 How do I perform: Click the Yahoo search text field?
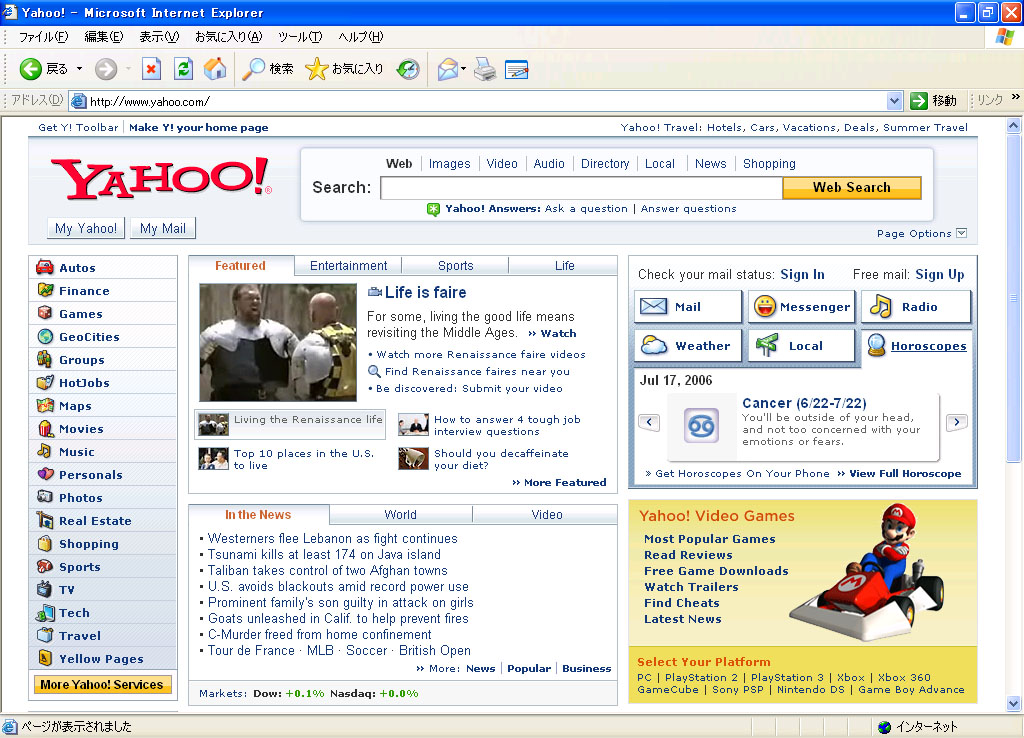(581, 188)
